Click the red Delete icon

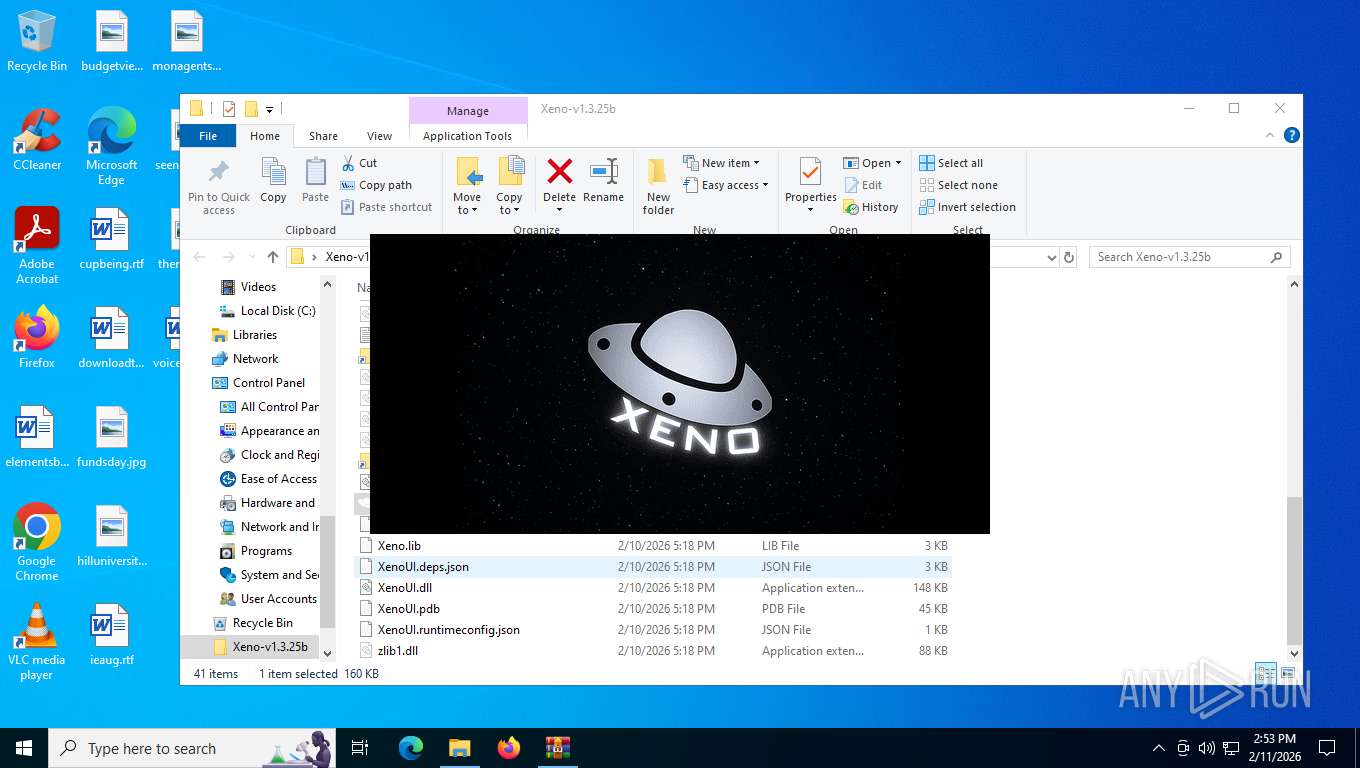pos(559,171)
